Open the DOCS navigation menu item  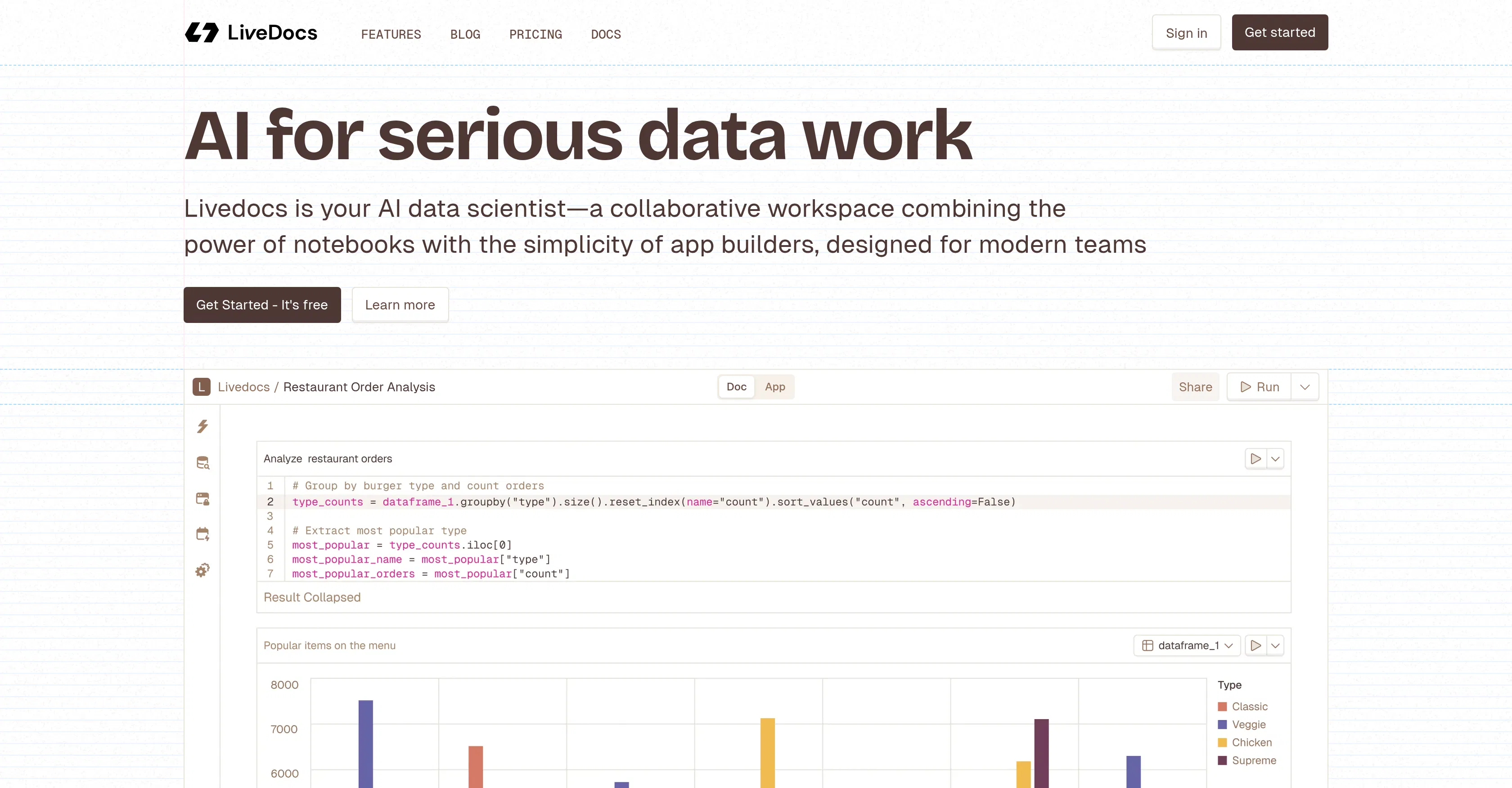(x=606, y=34)
